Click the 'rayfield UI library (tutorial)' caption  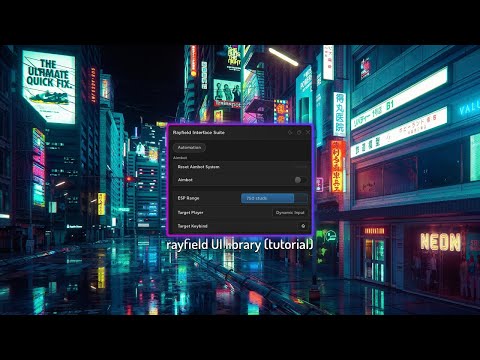pyautogui.click(x=240, y=245)
